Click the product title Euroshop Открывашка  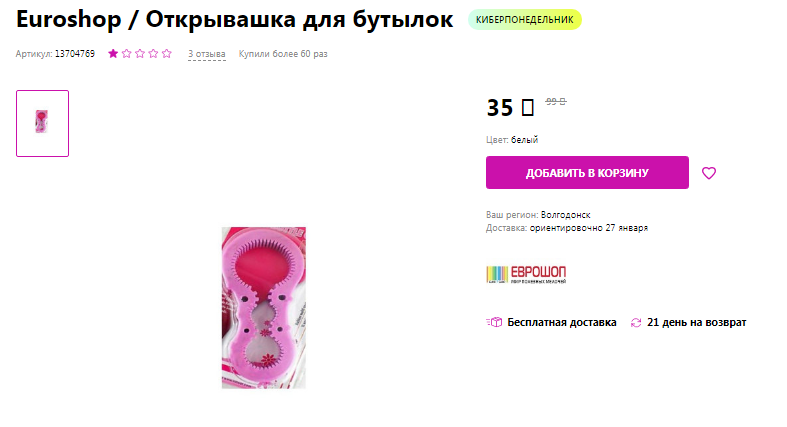[x=235, y=20]
